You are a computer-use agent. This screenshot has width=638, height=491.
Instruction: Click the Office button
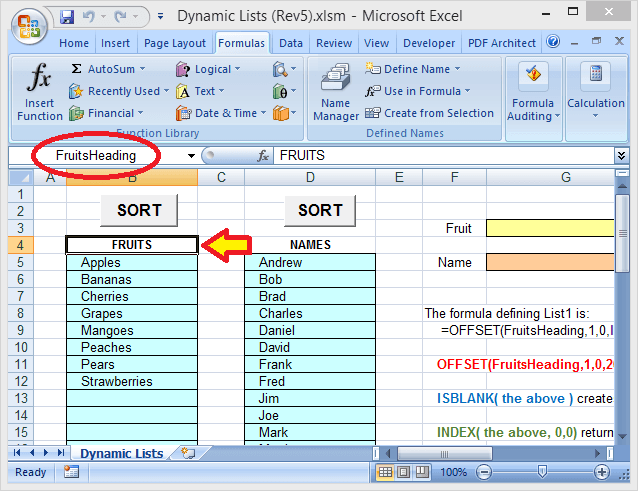(x=27, y=20)
